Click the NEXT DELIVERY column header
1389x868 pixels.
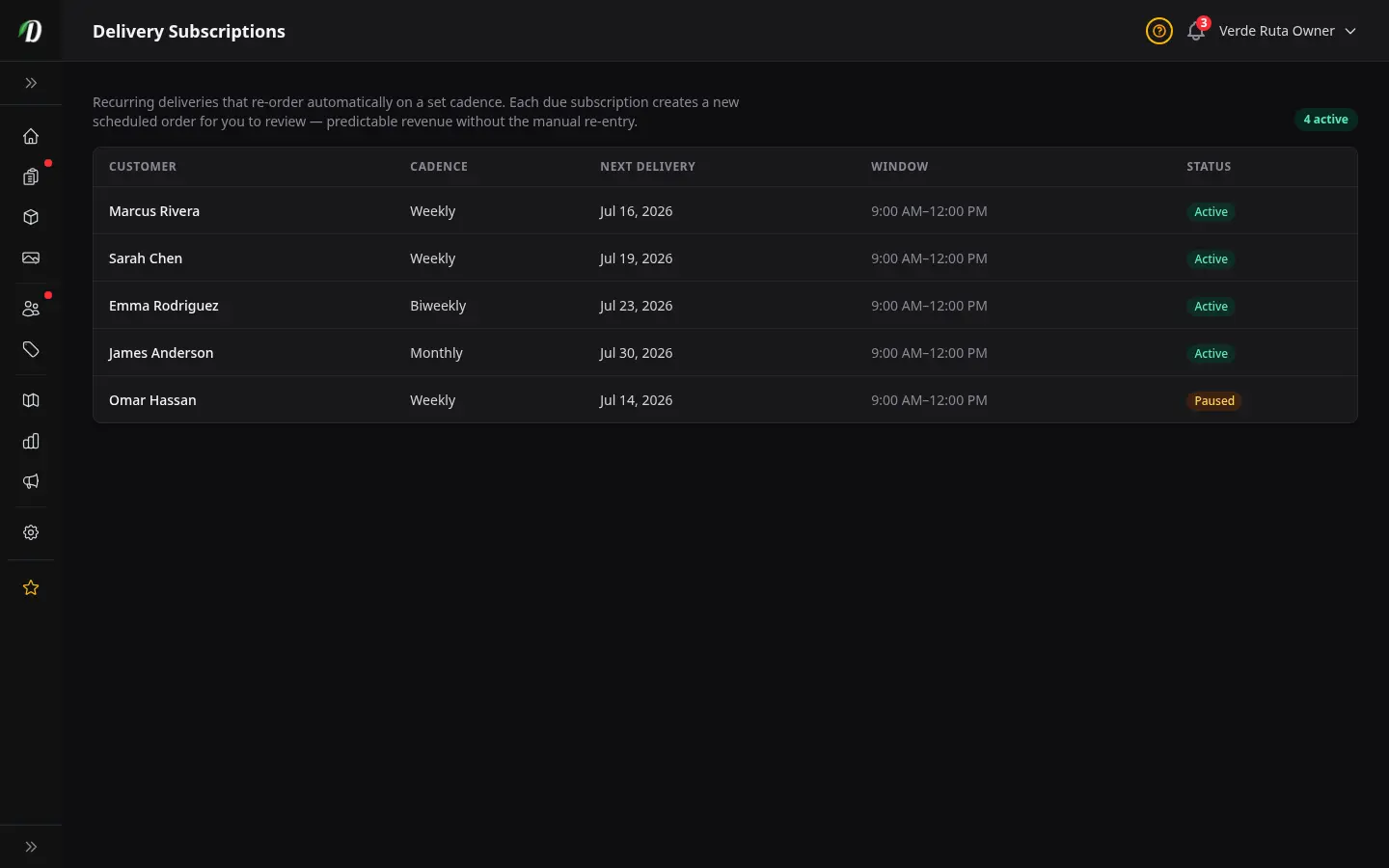647,167
